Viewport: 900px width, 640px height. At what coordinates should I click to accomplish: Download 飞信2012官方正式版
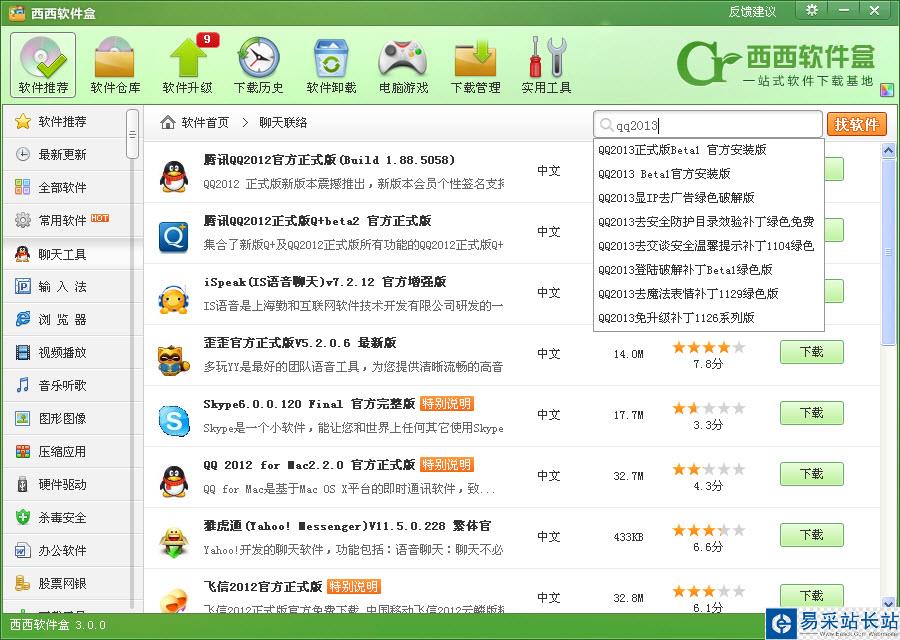pos(812,595)
